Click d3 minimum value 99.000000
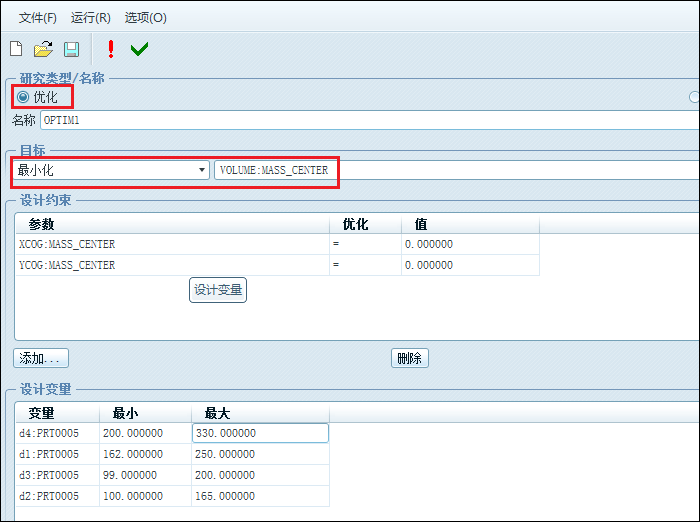 (x=145, y=475)
